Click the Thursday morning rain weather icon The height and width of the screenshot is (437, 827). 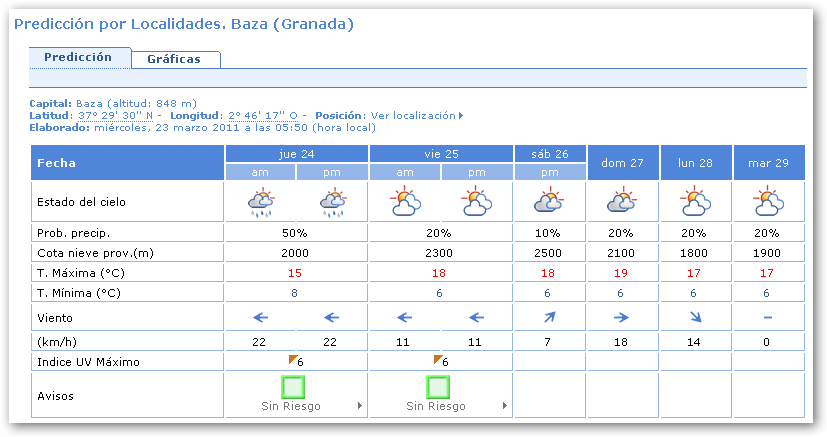[x=261, y=203]
